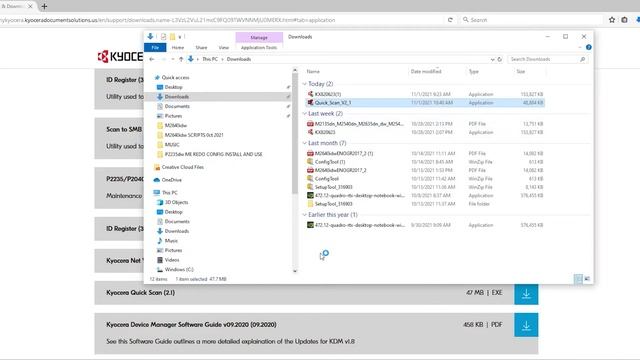Click the navigation pane scroll-down arrow
The image size is (640, 360).
point(295,271)
